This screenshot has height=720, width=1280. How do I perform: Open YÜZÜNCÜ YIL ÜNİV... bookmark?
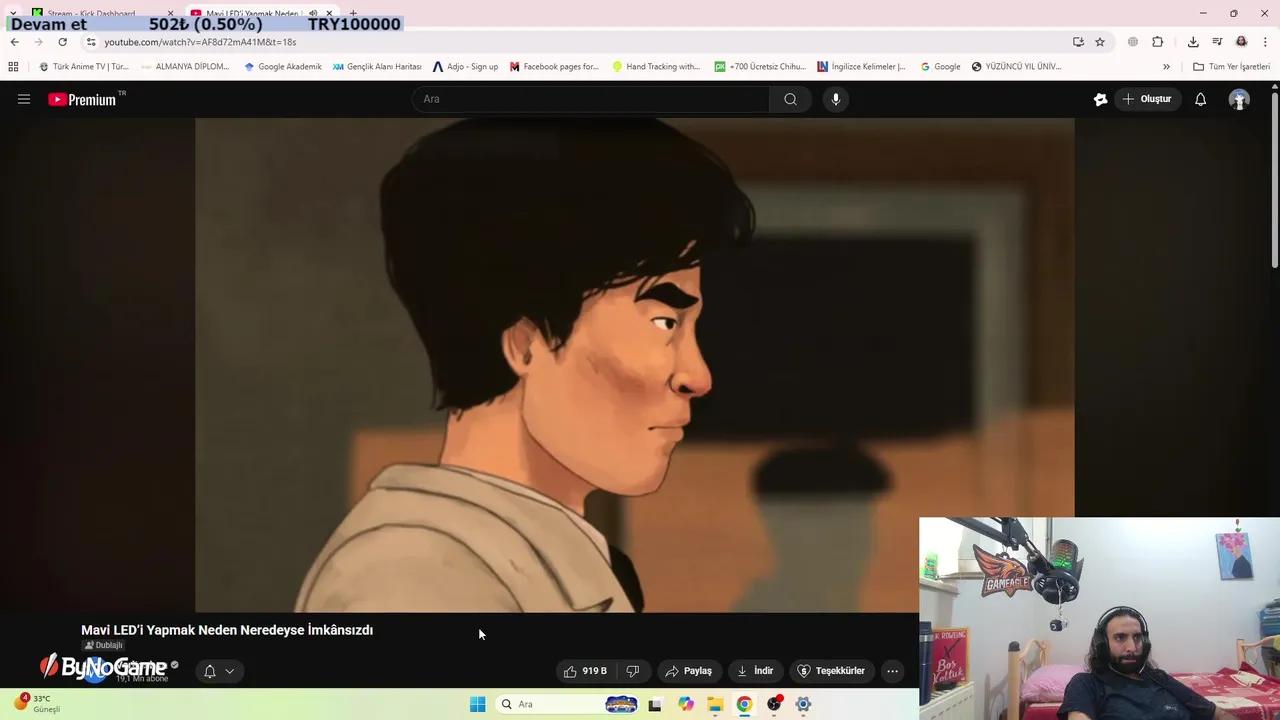(x=1016, y=67)
